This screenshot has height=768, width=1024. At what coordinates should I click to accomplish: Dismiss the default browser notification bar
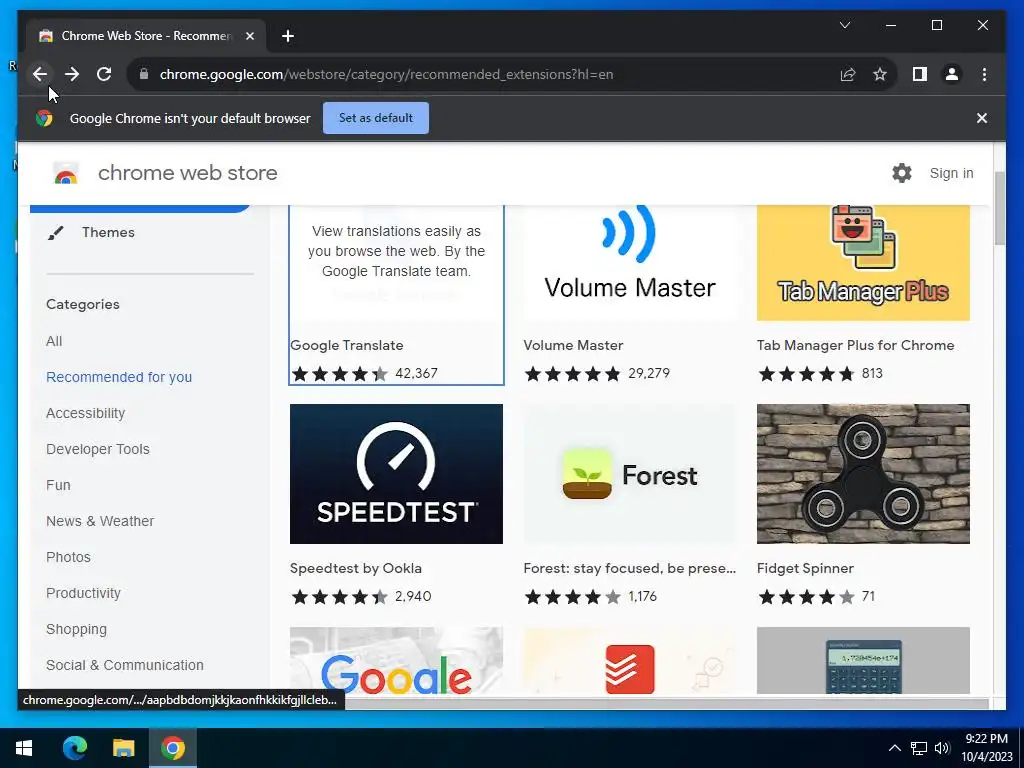point(982,118)
